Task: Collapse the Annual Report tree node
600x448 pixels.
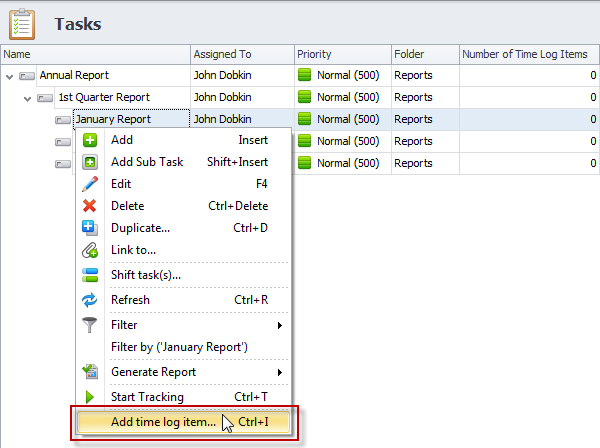Action: tap(10, 75)
